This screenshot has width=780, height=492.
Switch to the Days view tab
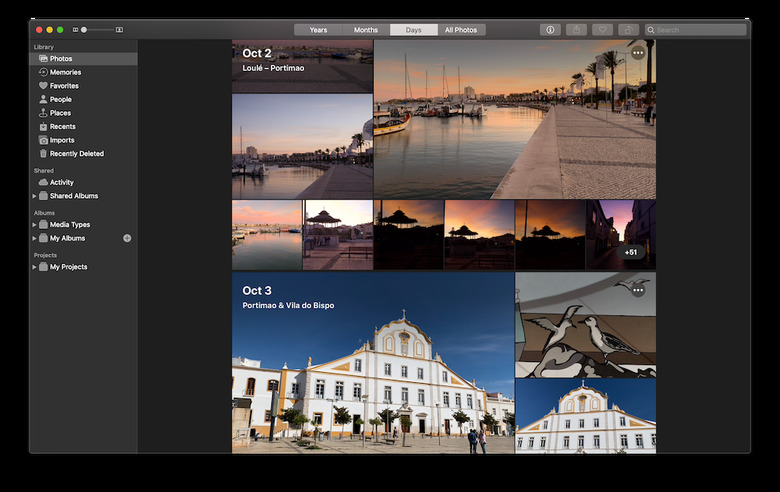click(413, 30)
